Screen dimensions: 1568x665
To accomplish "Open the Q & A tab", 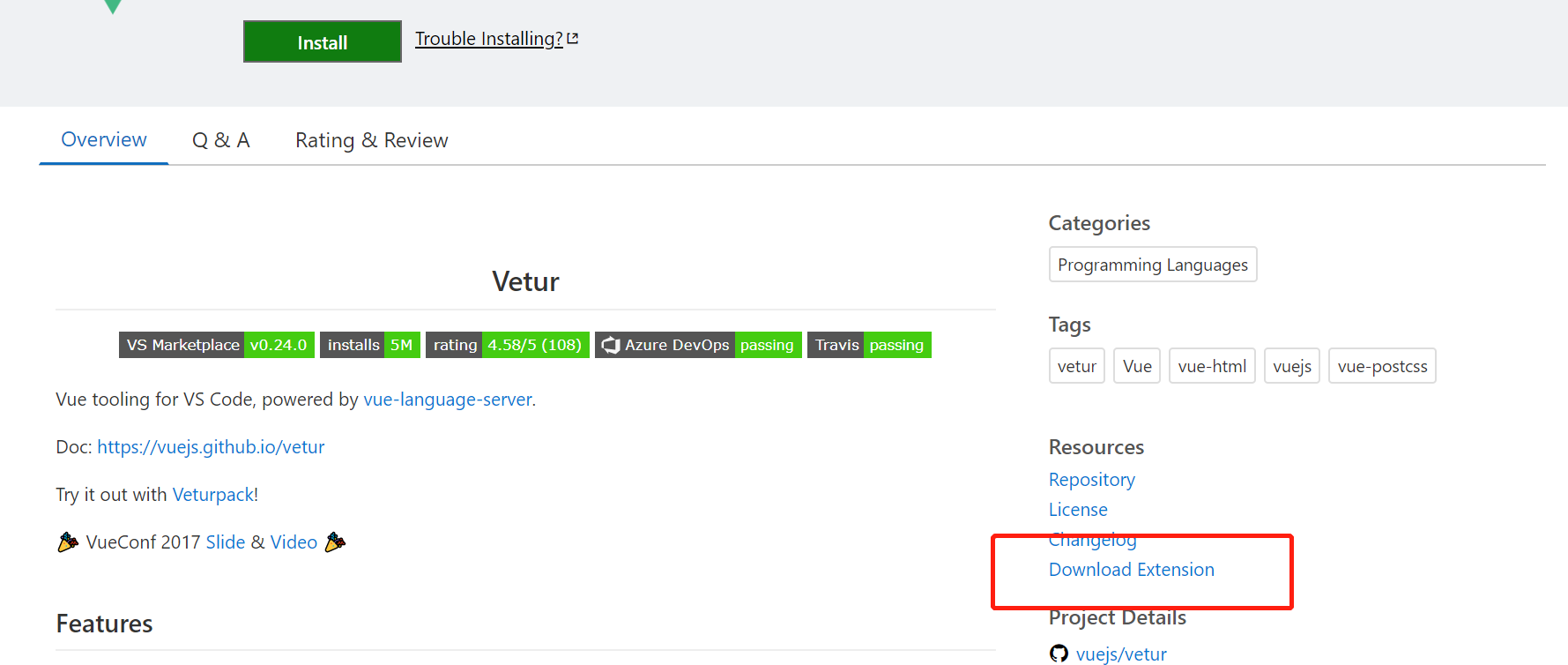I will pos(221,140).
